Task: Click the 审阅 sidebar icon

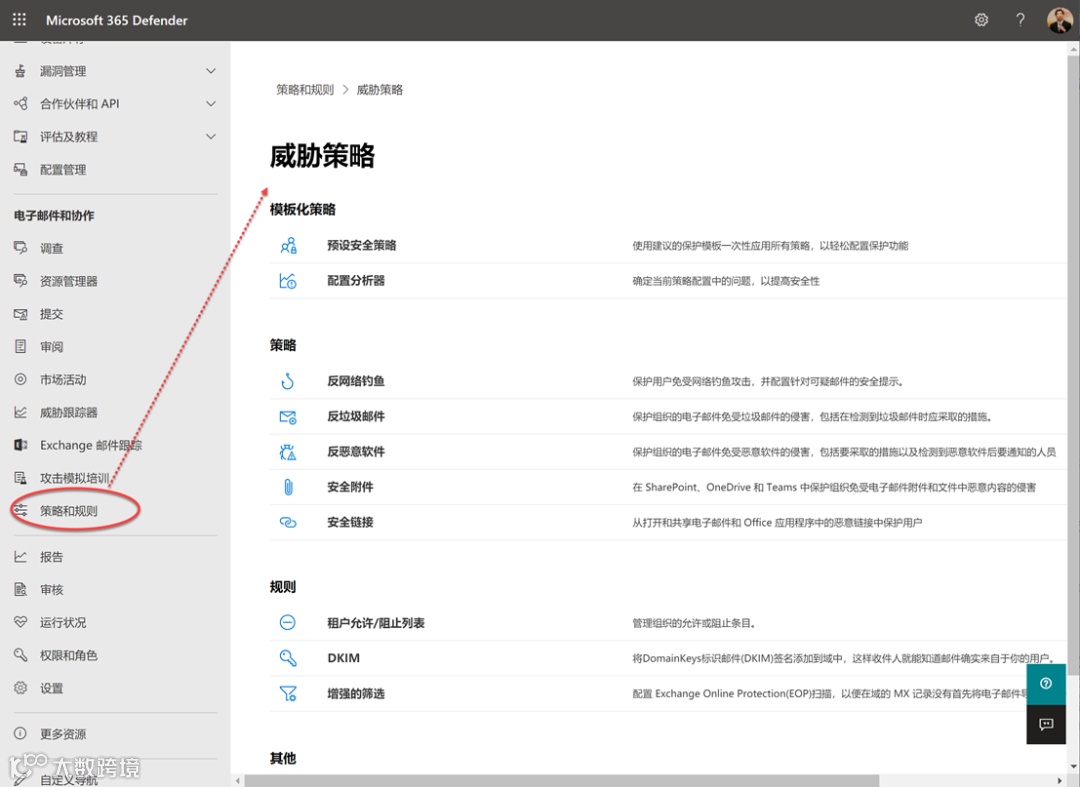Action: pos(21,346)
